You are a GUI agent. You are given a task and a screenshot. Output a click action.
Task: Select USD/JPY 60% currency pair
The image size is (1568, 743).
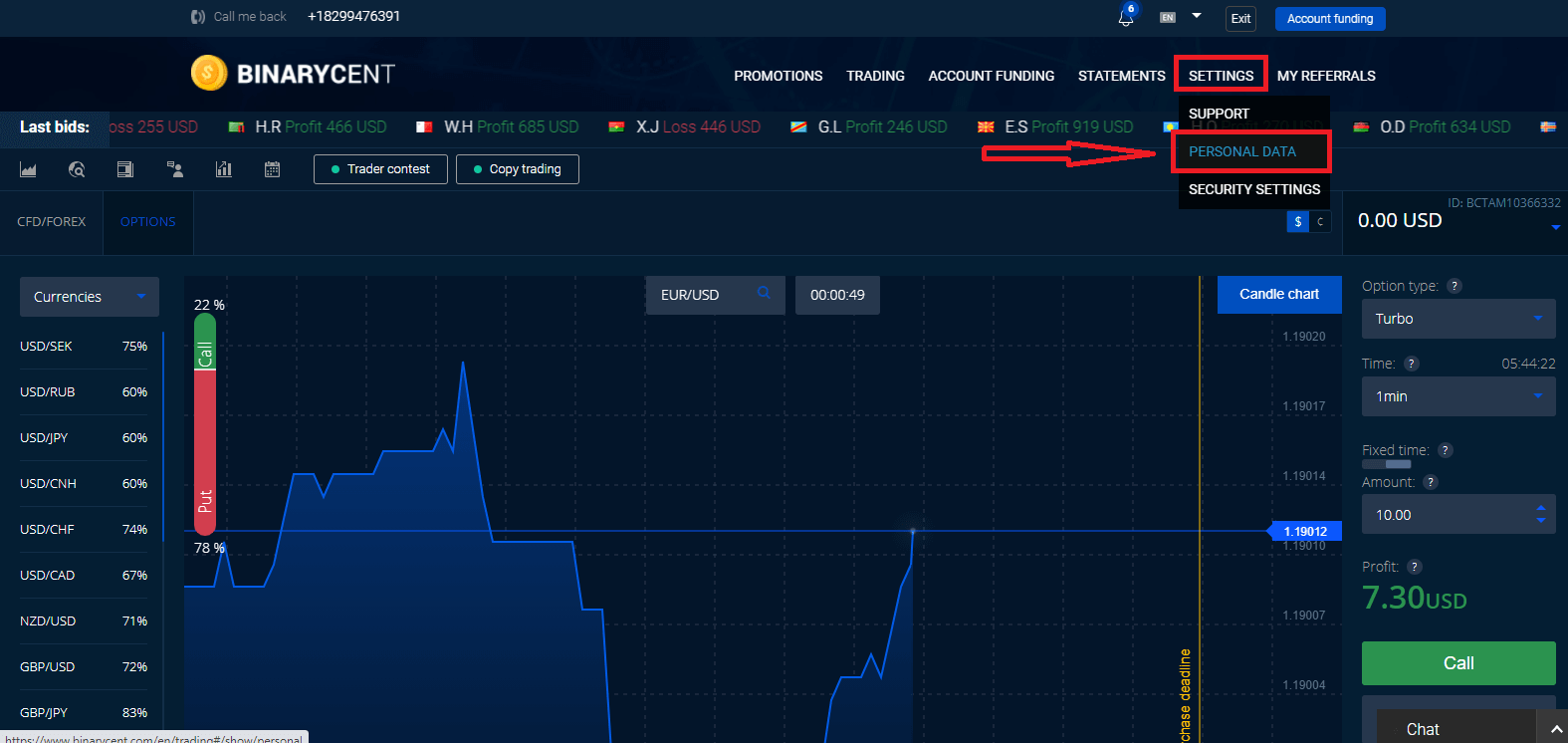pyautogui.click(x=84, y=438)
